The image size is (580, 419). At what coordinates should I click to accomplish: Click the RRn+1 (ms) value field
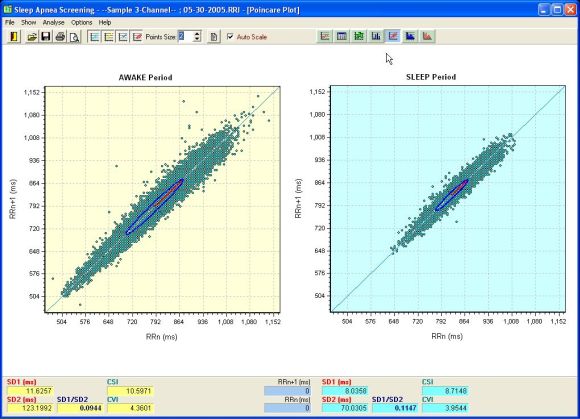pyautogui.click(x=287, y=391)
